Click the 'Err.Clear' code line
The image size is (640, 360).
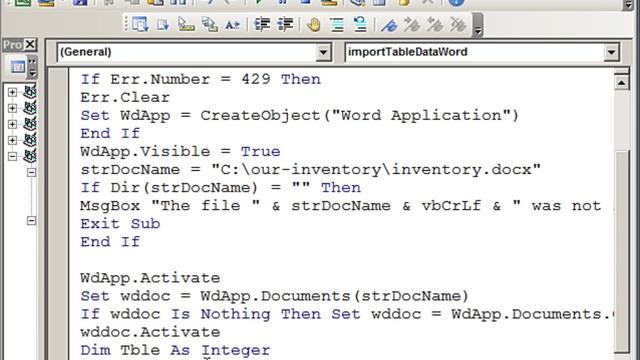[124, 98]
